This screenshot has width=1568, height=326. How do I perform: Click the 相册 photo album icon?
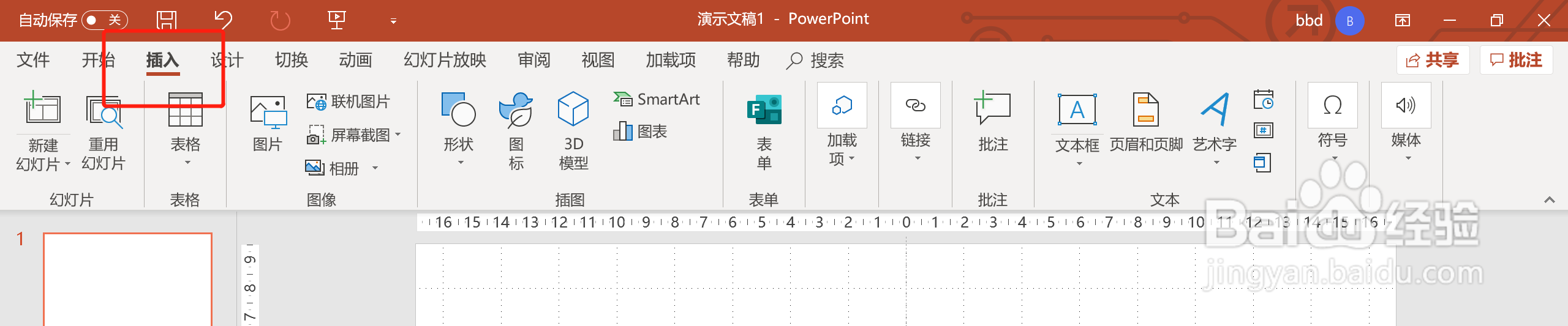314,168
